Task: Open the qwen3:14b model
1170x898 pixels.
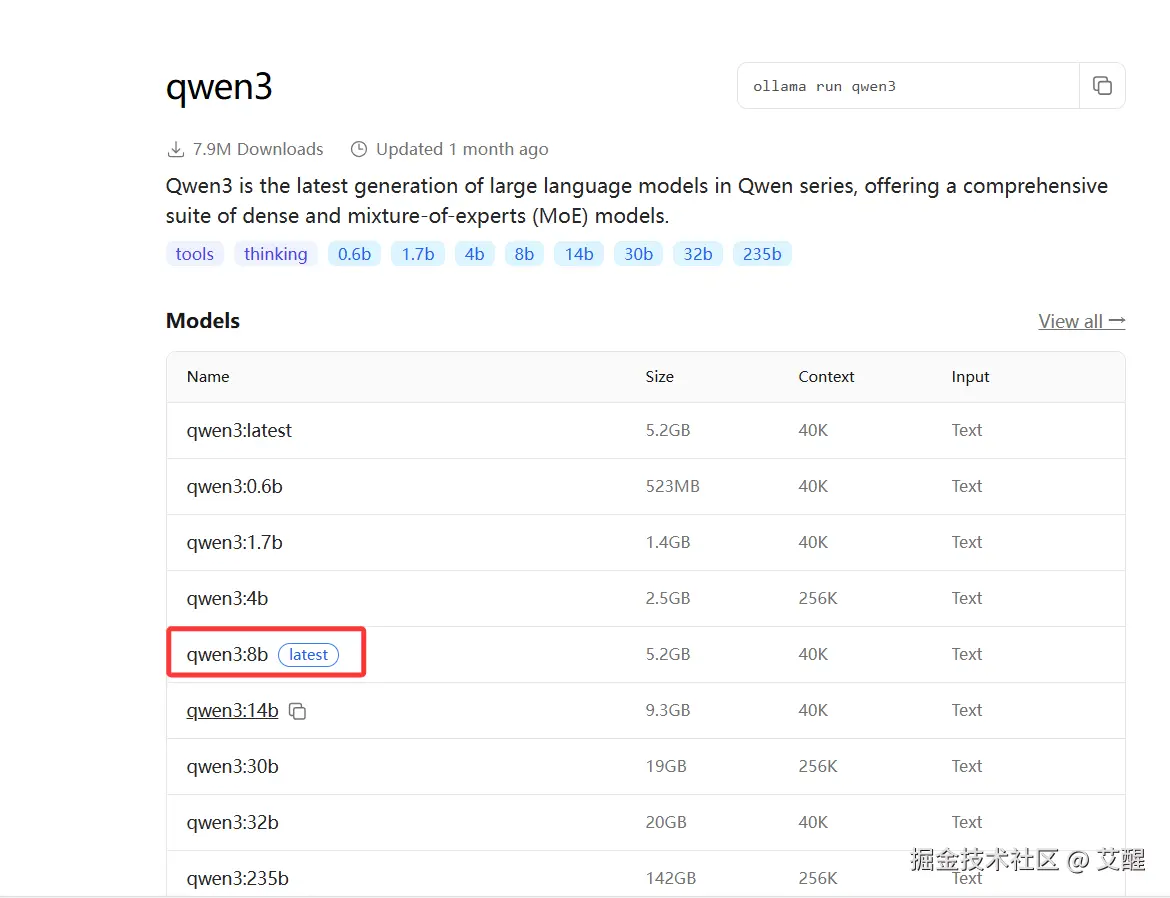Action: [232, 711]
